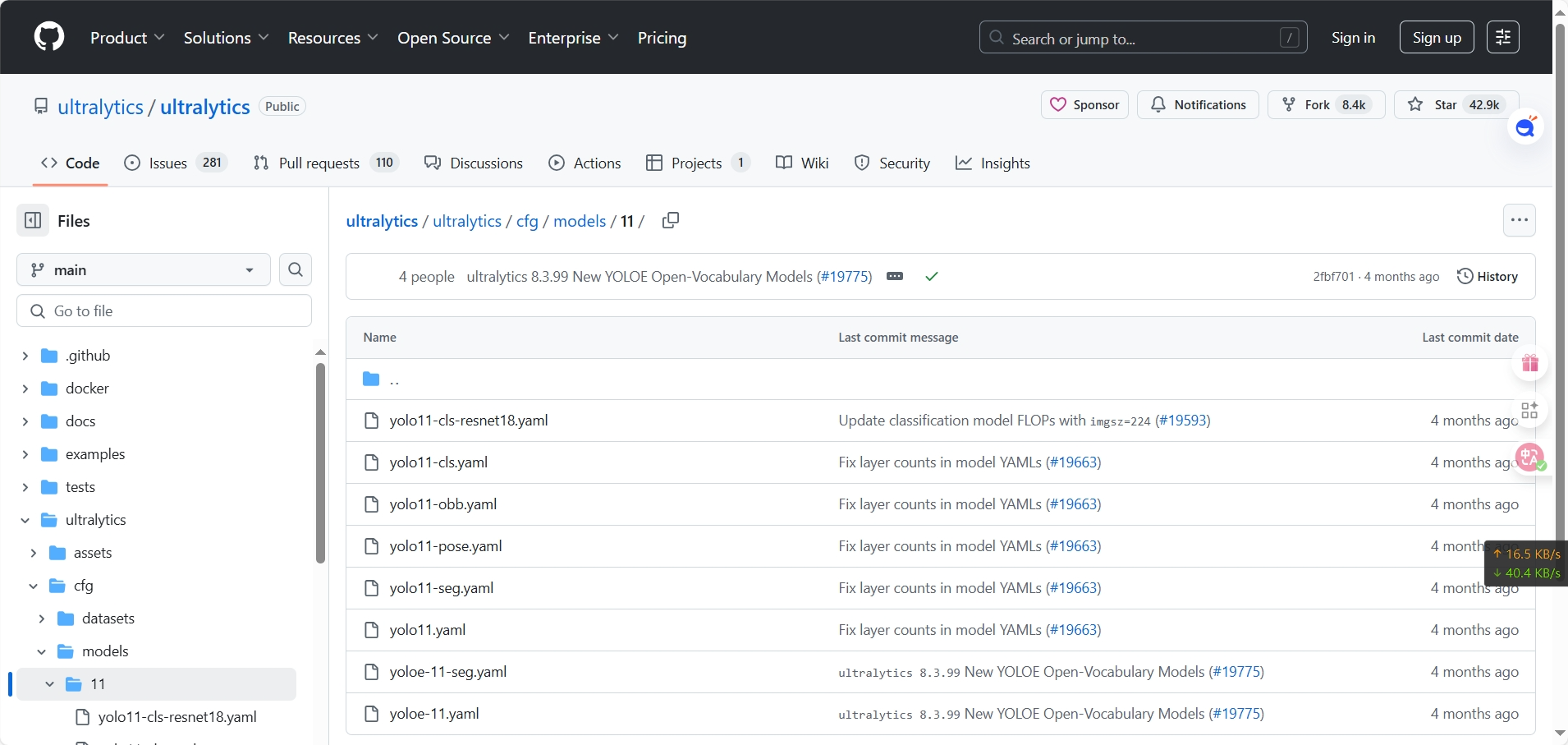
Task: Expand the datasets folder chevron
Action: click(41, 619)
